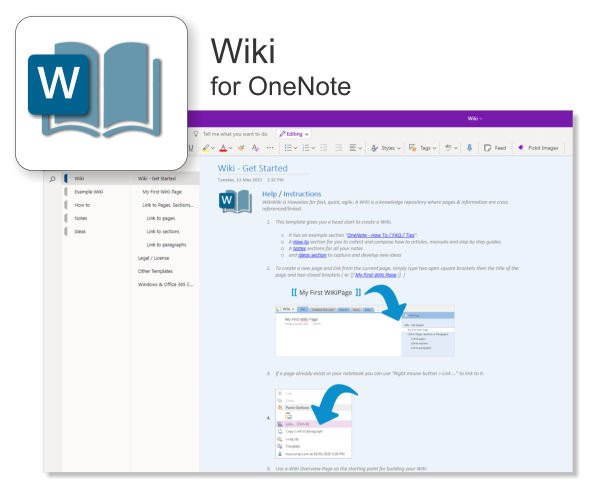The width and height of the screenshot is (600, 490).
Task: Open the font color dropdown arrow
Action: point(230,148)
